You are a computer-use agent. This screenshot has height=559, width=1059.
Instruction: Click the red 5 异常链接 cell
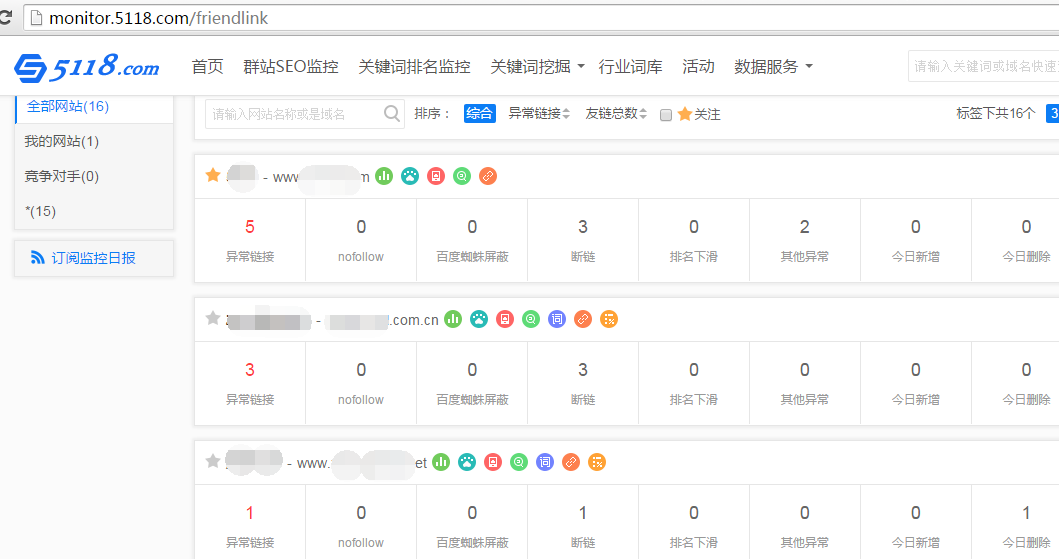[x=250, y=240]
